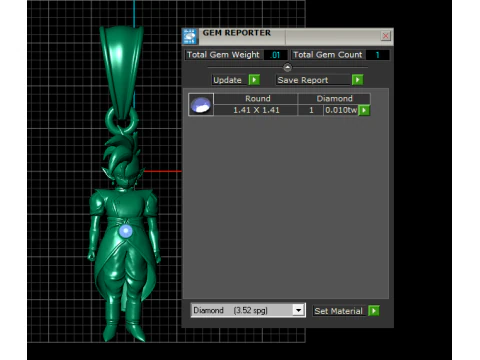Click the Diamond column header cell
480x360 pixels.
[x=334, y=99]
